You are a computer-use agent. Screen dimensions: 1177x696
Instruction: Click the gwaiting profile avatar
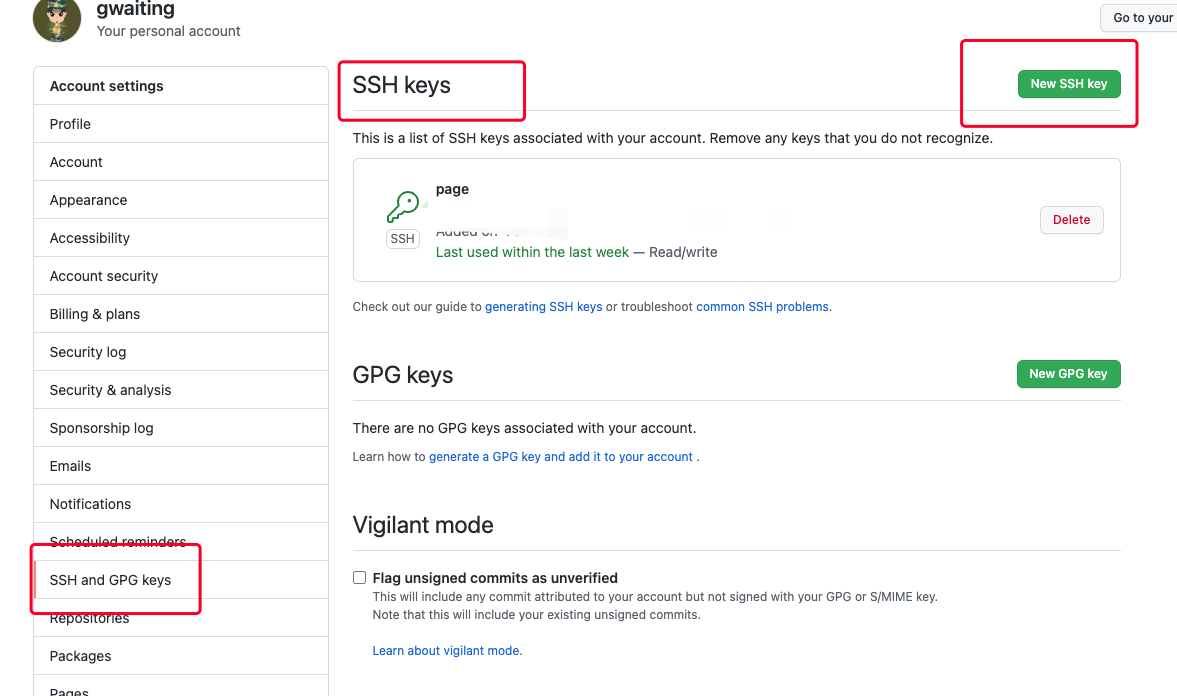coord(57,20)
